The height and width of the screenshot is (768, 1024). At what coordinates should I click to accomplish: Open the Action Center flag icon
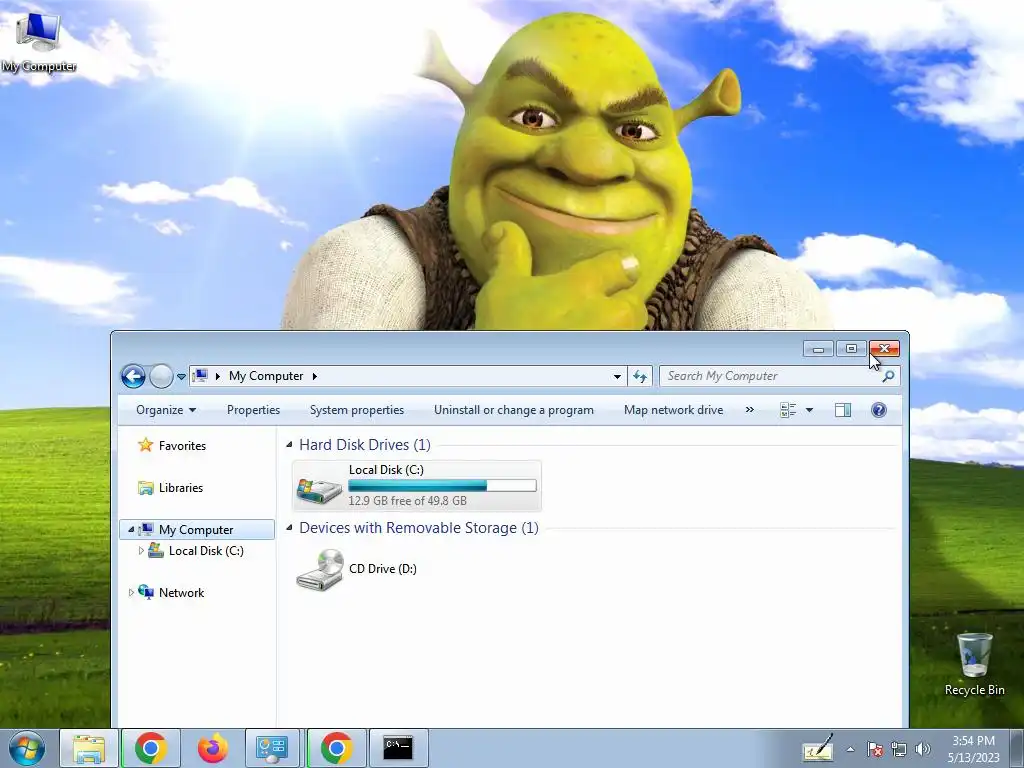875,749
